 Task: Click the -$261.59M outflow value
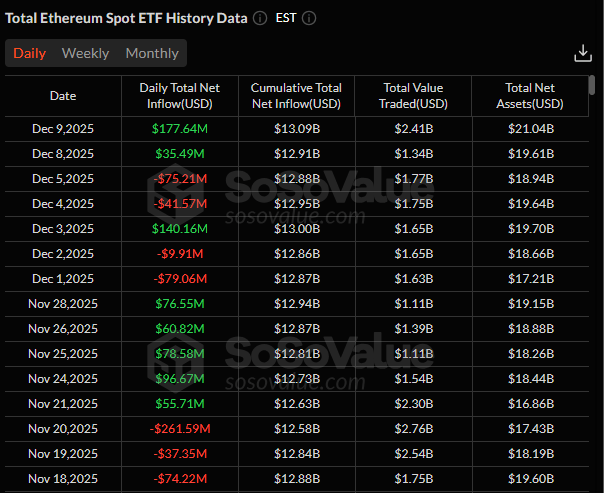(180, 428)
